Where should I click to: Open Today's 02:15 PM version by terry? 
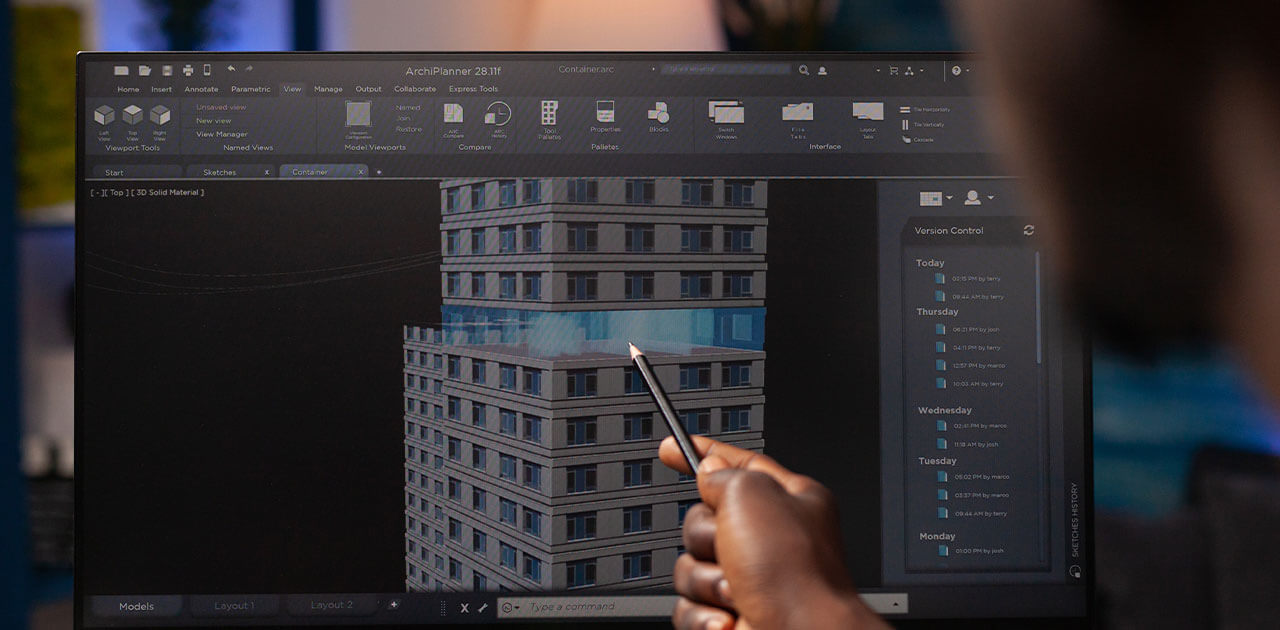pos(975,279)
